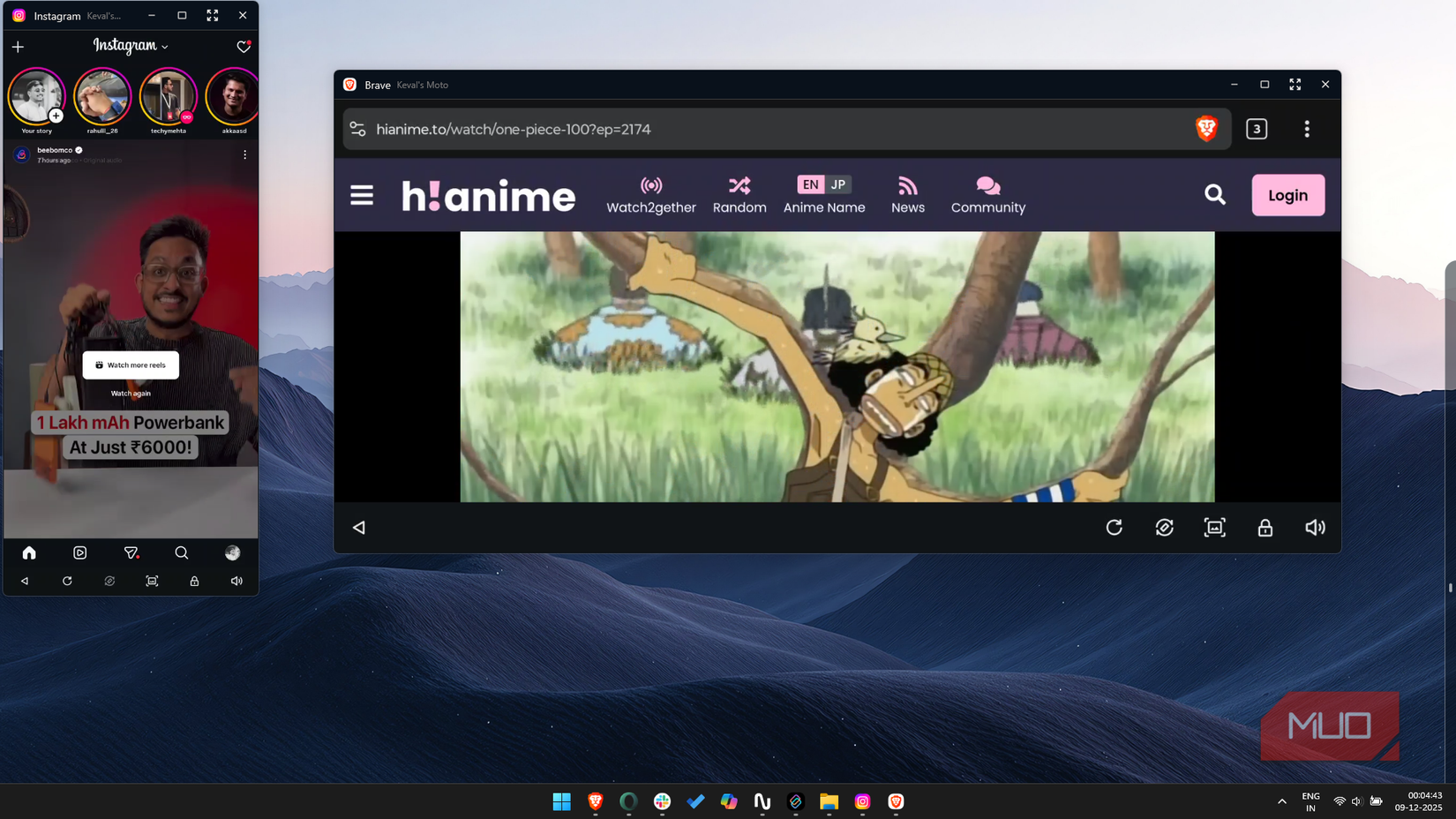Open the Brave tab counter showing 3
The height and width of the screenshot is (819, 1456).
[x=1257, y=129]
